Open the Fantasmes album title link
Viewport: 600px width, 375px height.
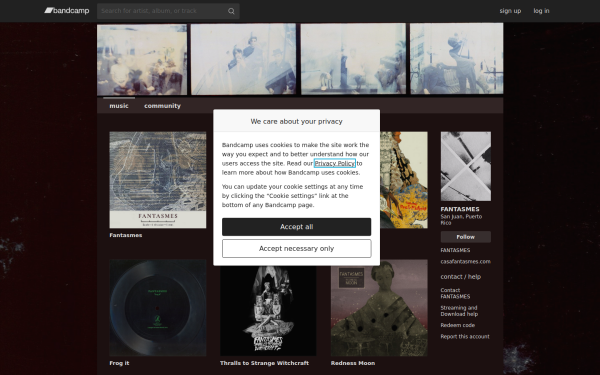[126, 235]
